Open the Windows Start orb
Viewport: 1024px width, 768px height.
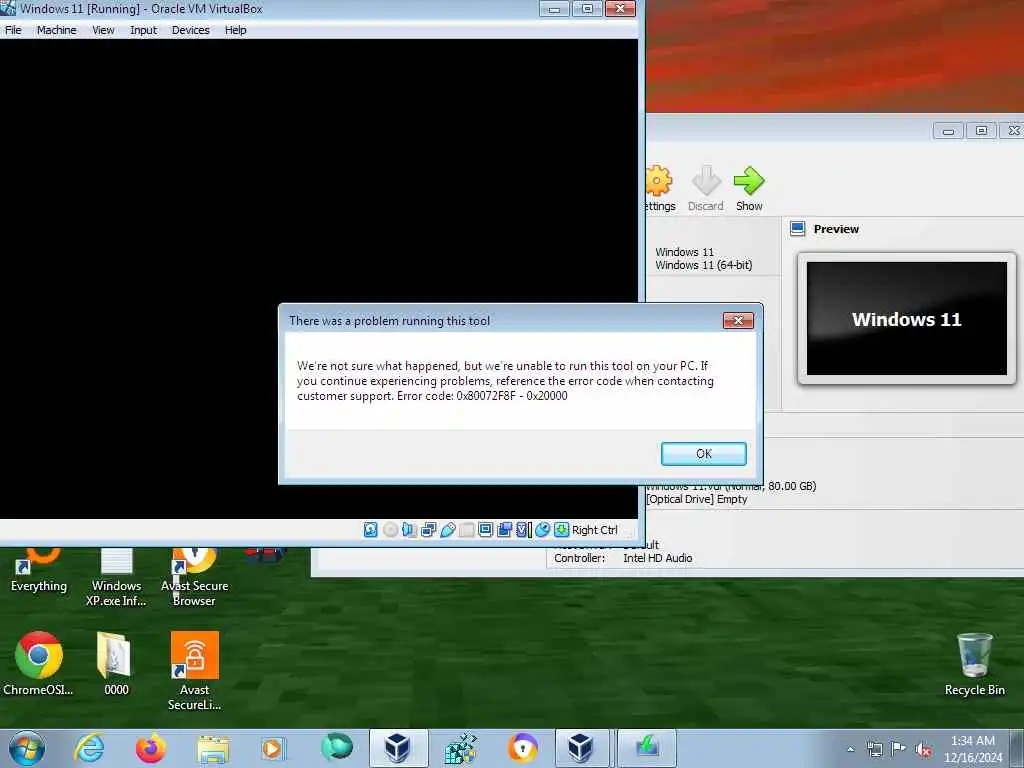(x=27, y=748)
